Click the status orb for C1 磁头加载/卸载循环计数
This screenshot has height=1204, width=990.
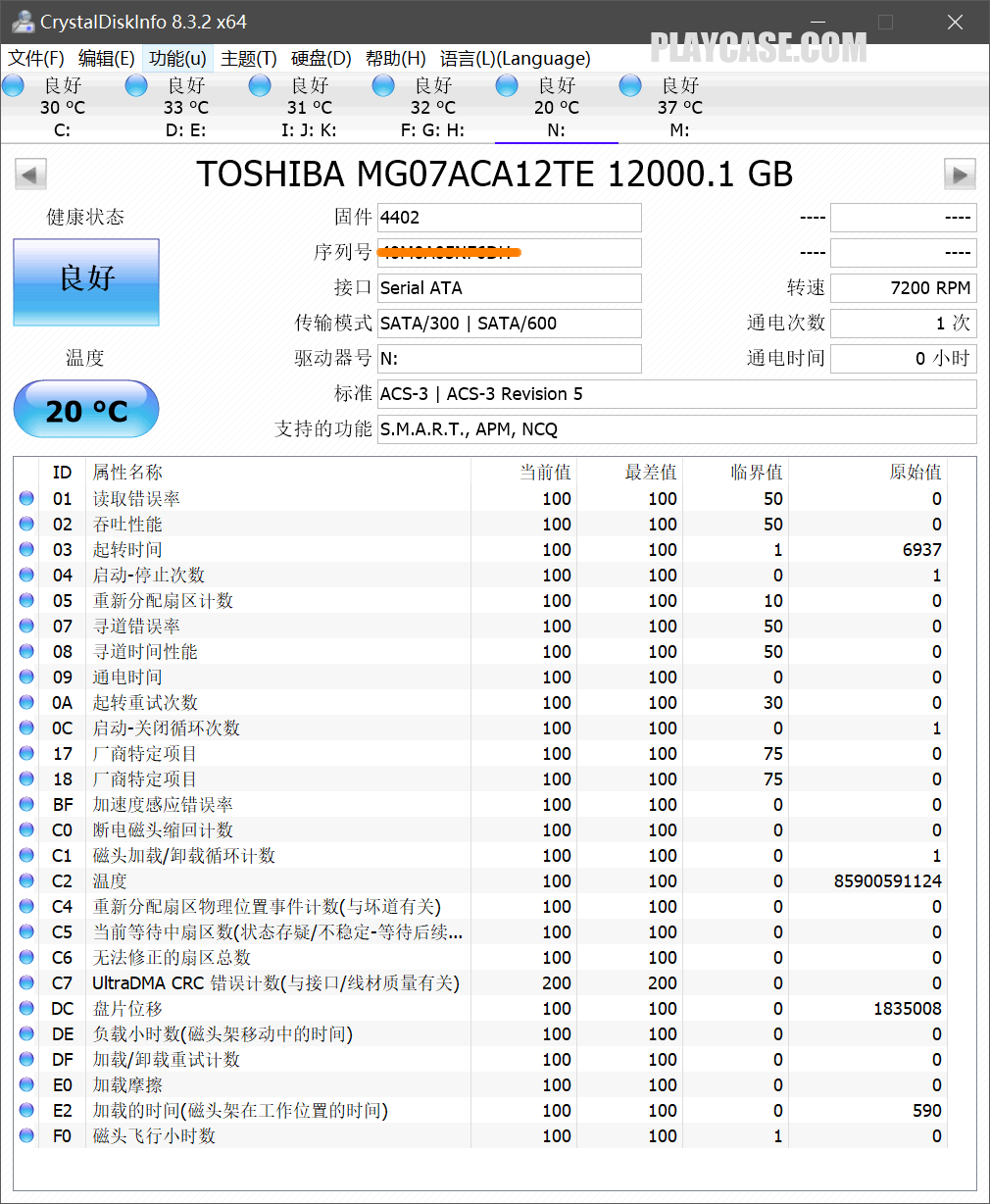coord(26,856)
